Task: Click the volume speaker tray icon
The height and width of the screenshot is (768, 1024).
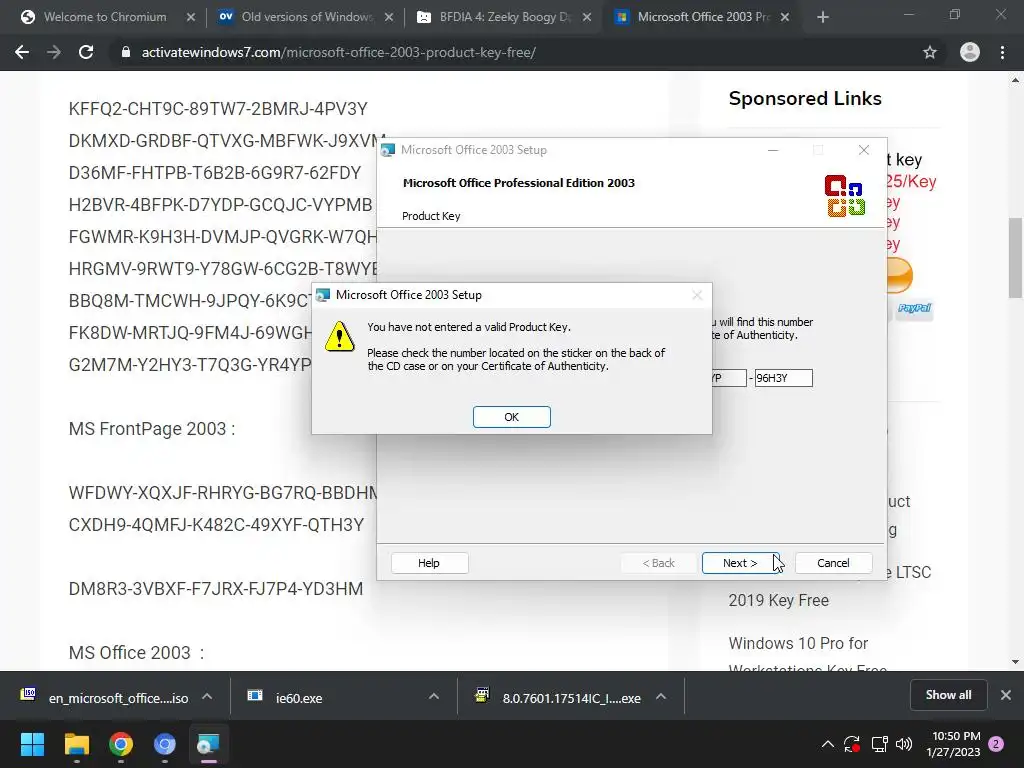Action: point(904,744)
